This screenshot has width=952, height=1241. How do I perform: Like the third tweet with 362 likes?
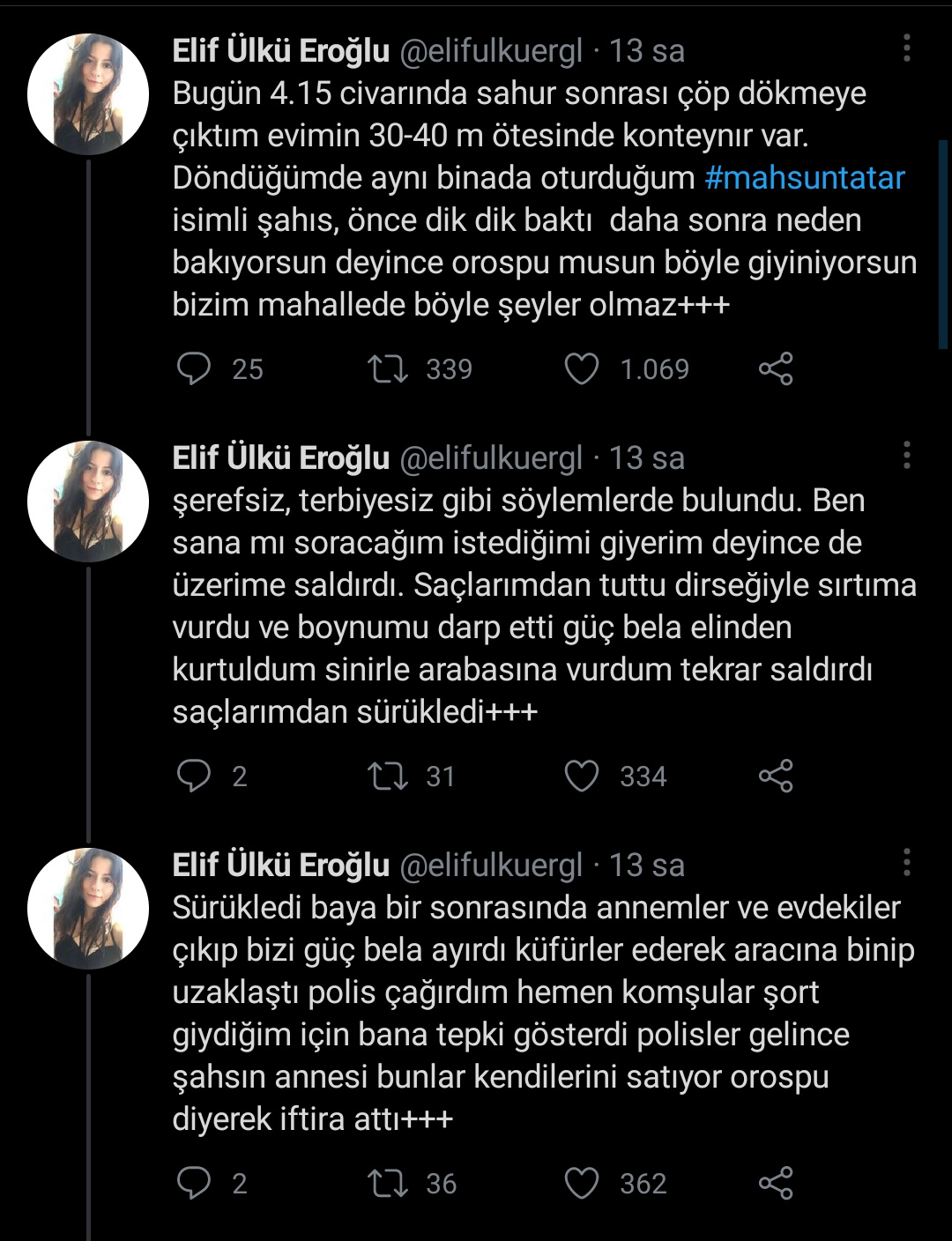[582, 1184]
